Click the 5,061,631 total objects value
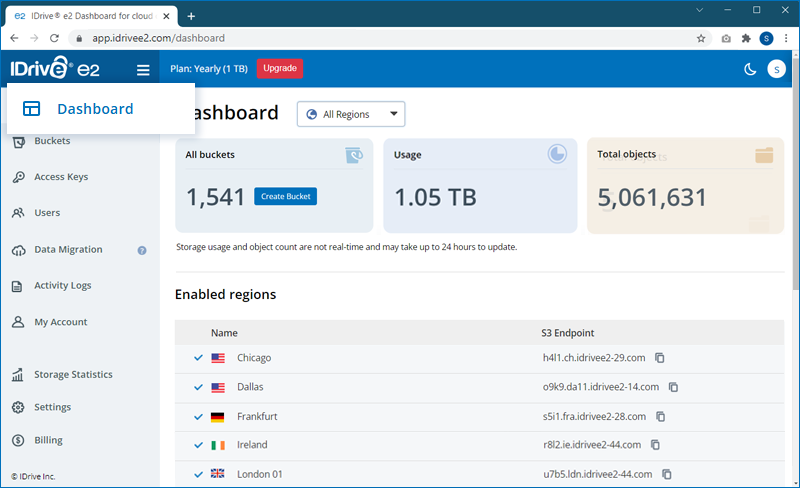The width and height of the screenshot is (800, 488). tap(652, 198)
